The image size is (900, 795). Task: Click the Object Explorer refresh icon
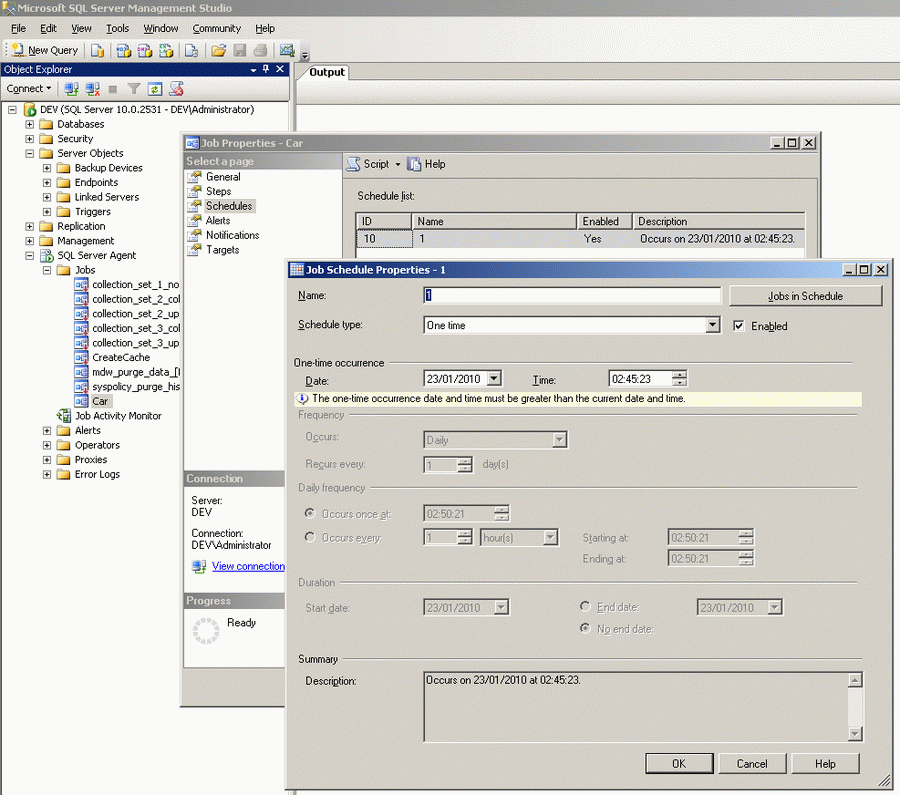coord(155,89)
